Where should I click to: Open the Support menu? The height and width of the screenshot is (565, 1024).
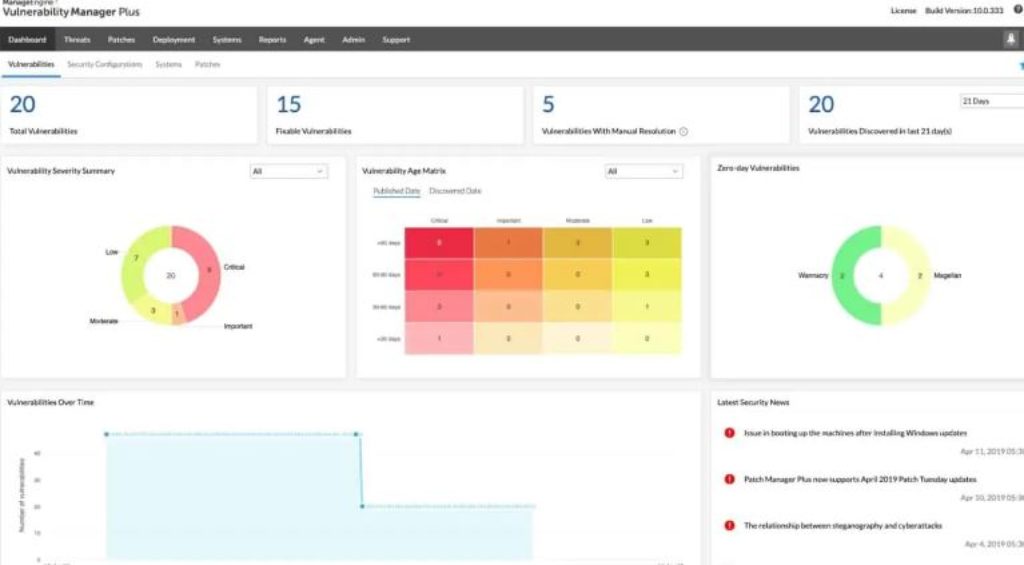click(x=396, y=39)
